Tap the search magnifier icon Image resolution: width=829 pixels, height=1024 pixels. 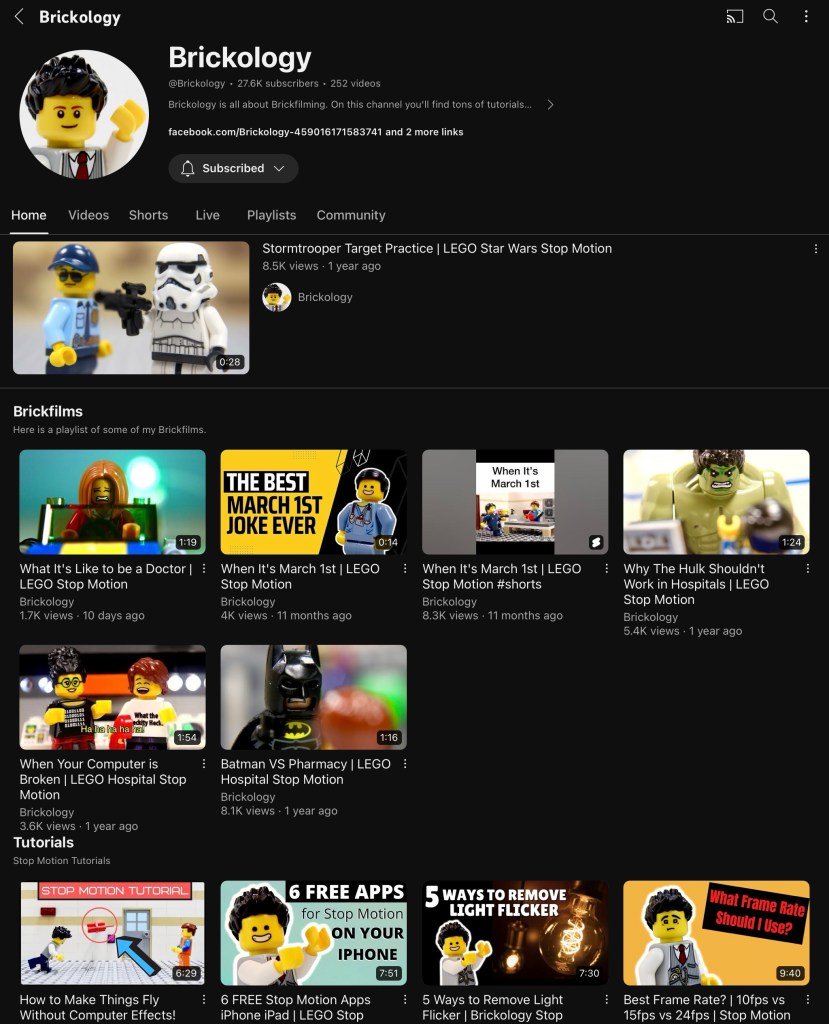770,17
